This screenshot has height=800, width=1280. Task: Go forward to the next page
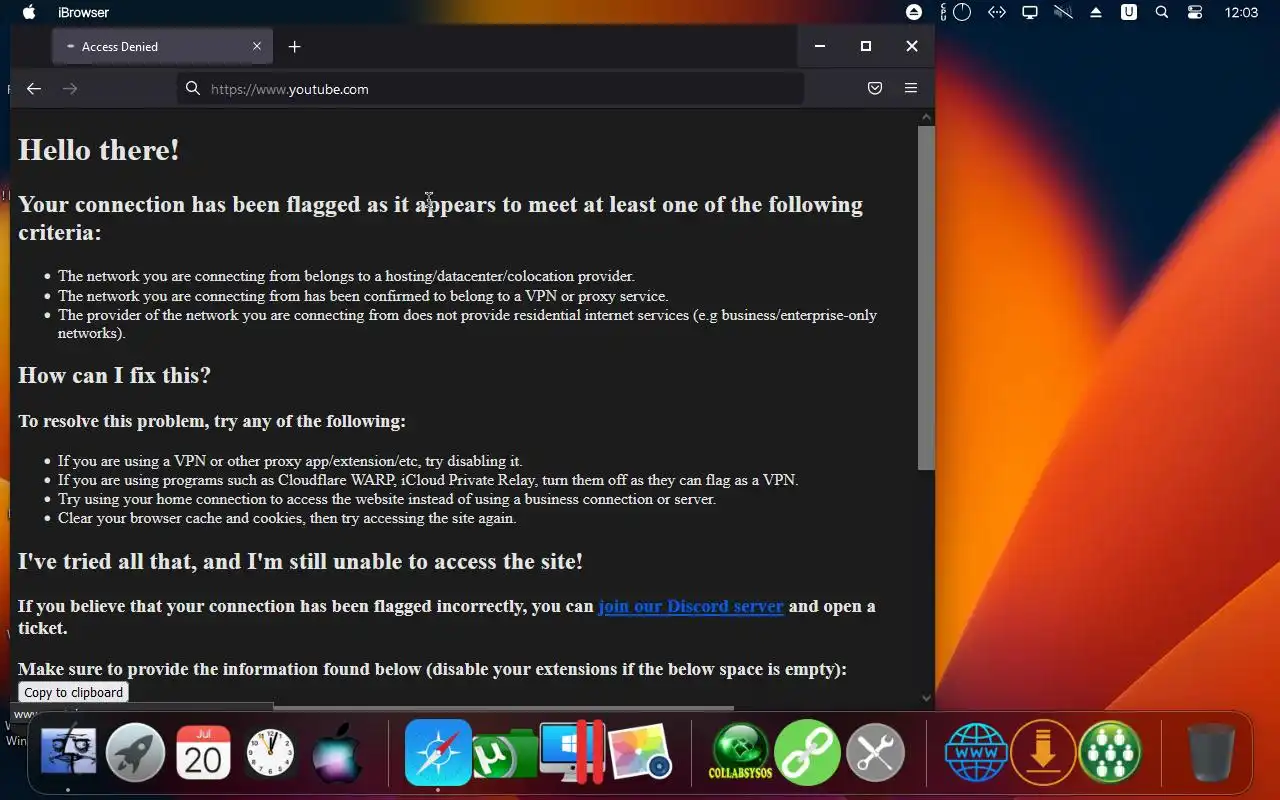tap(70, 89)
